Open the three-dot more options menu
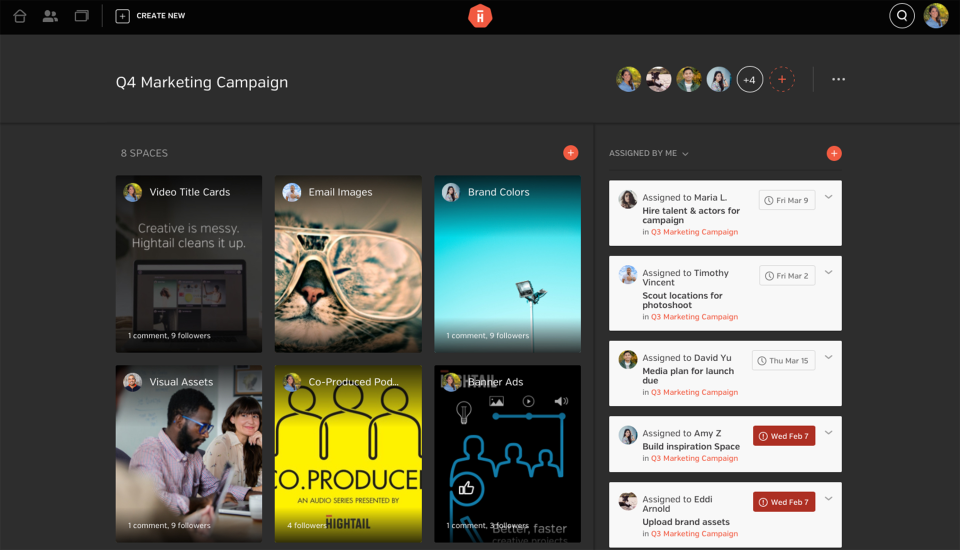 (x=838, y=80)
